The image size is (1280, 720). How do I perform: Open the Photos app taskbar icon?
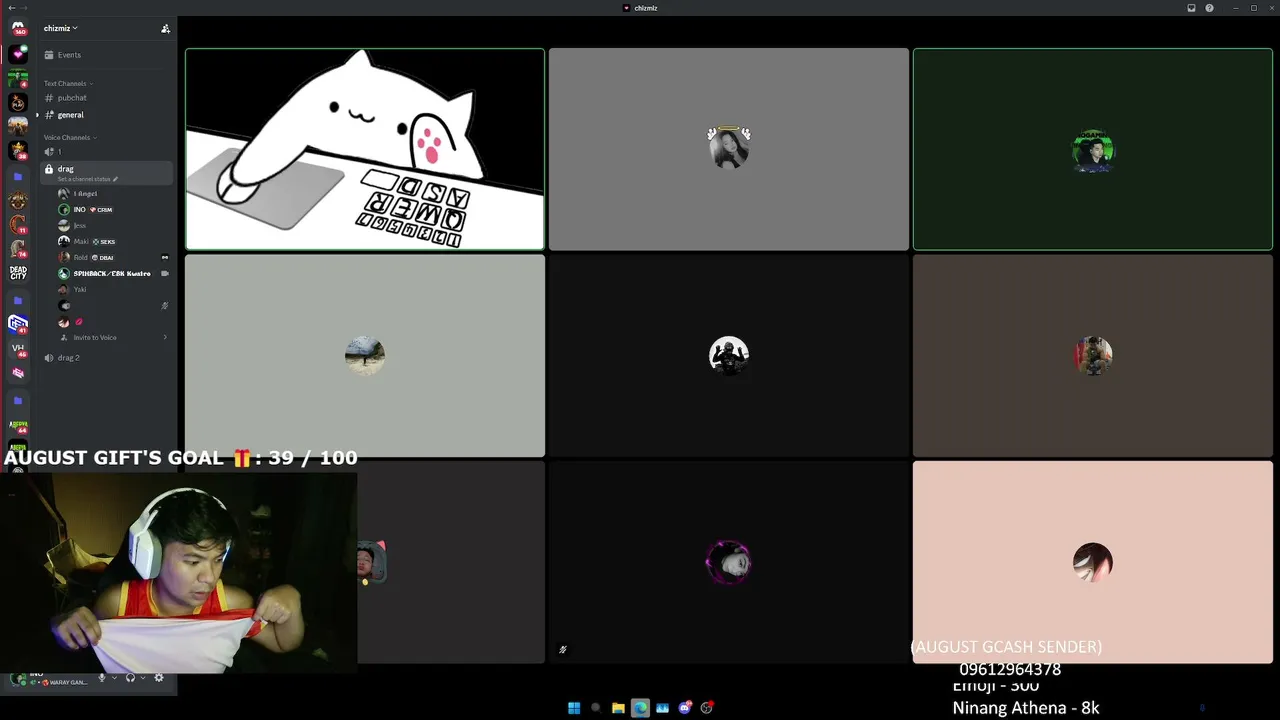(662, 708)
